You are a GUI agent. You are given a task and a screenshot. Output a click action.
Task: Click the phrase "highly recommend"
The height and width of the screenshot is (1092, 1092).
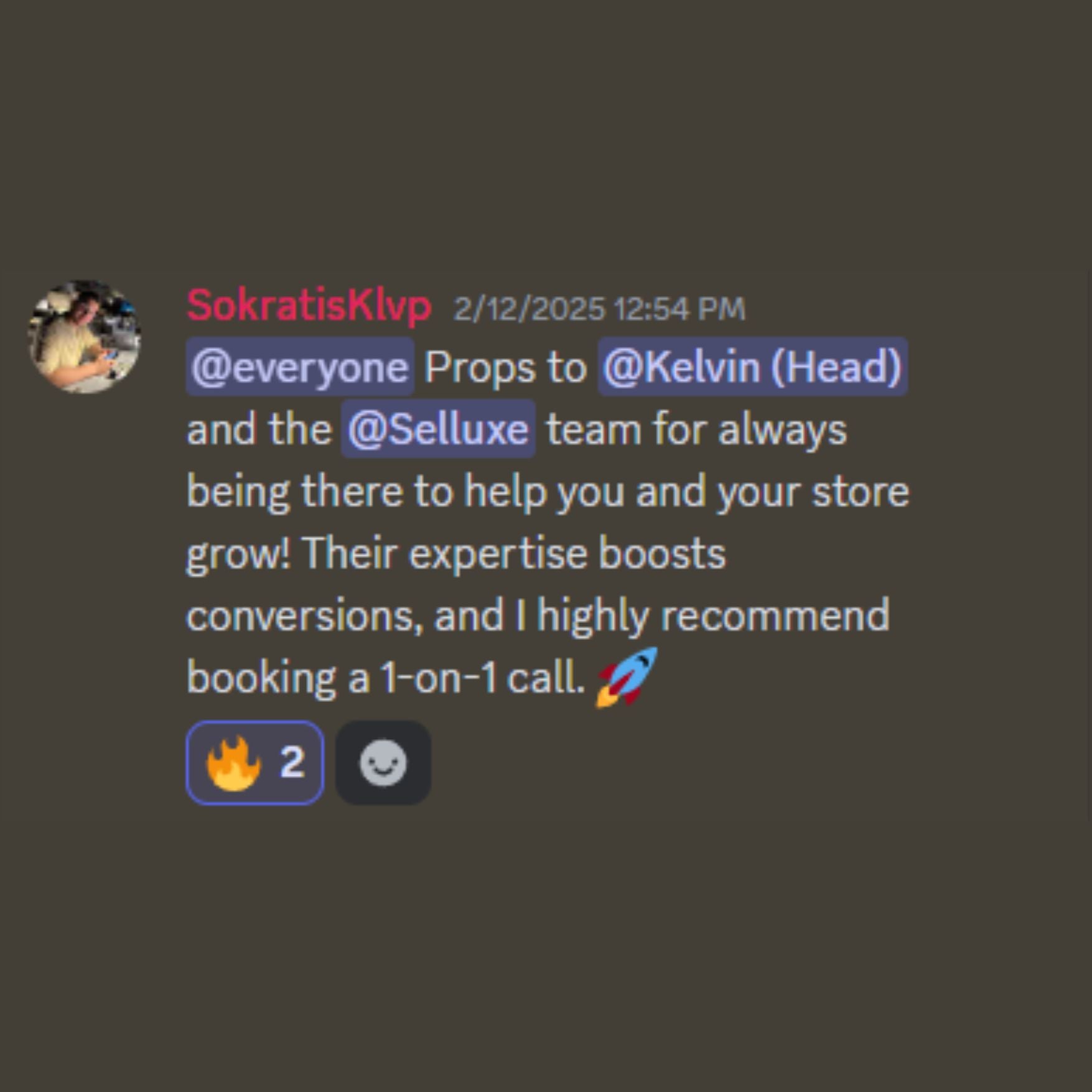point(713,616)
